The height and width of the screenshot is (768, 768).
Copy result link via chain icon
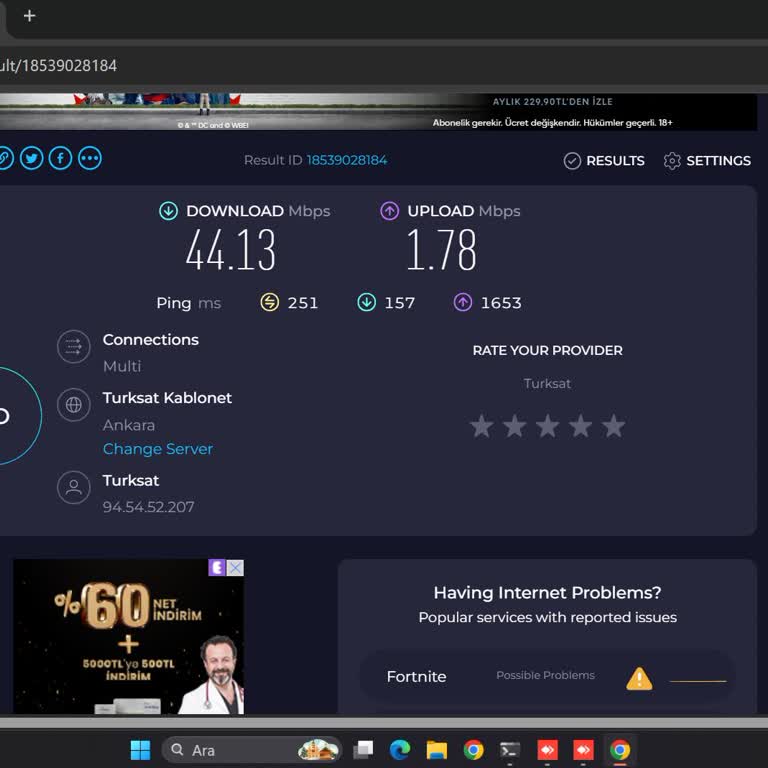click(5, 159)
